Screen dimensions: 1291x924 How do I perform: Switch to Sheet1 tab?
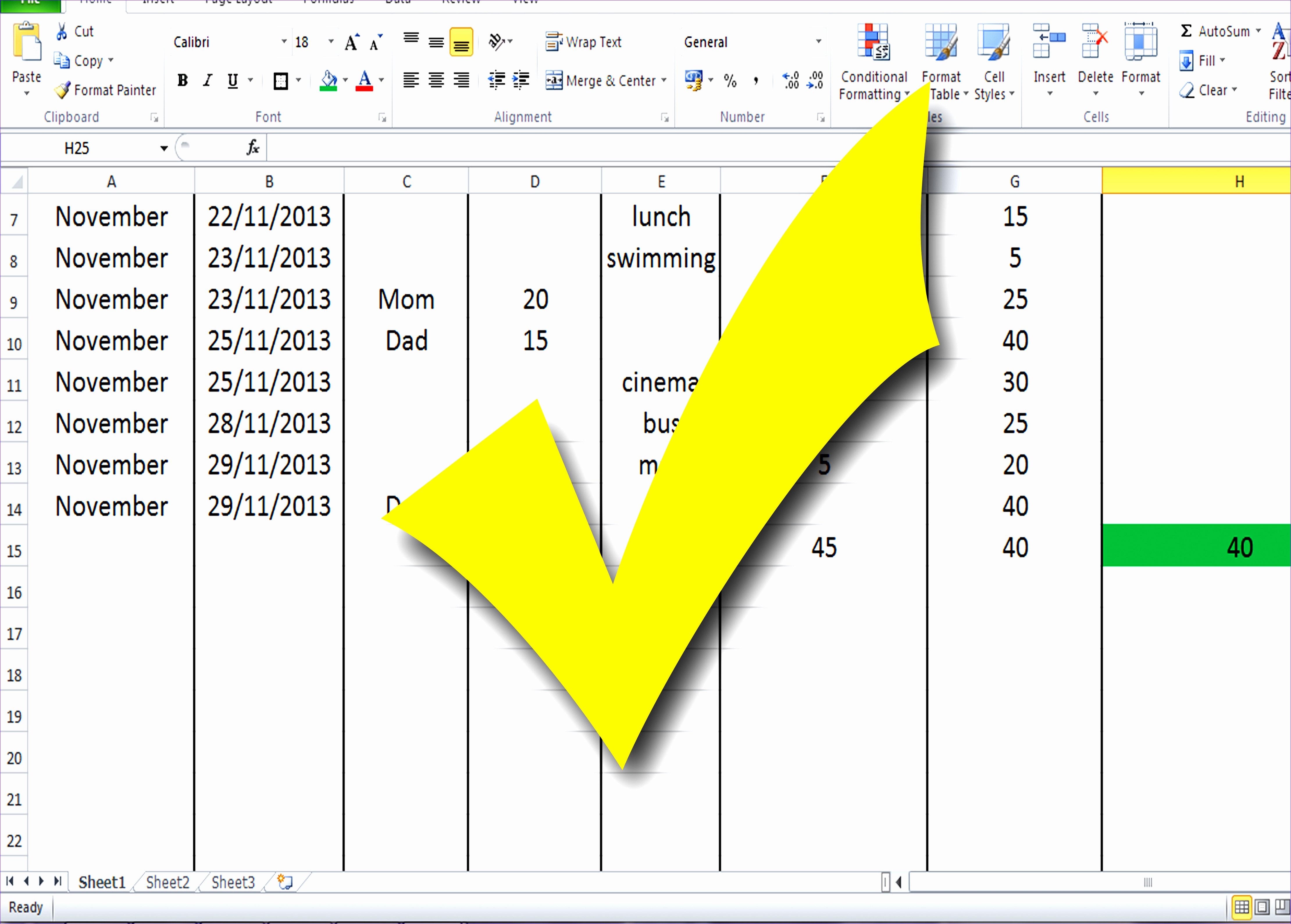pyautogui.click(x=102, y=882)
